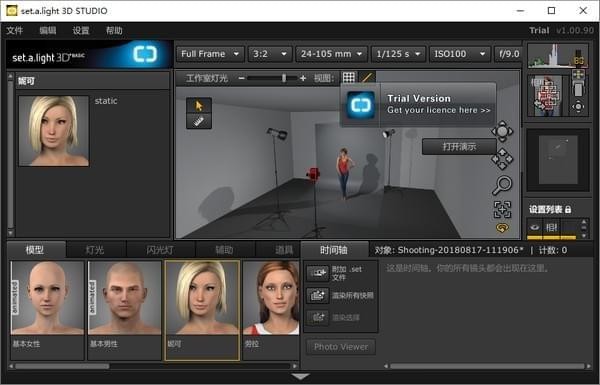
Task: Click the yellow reset view icon
Action: pos(502,228)
